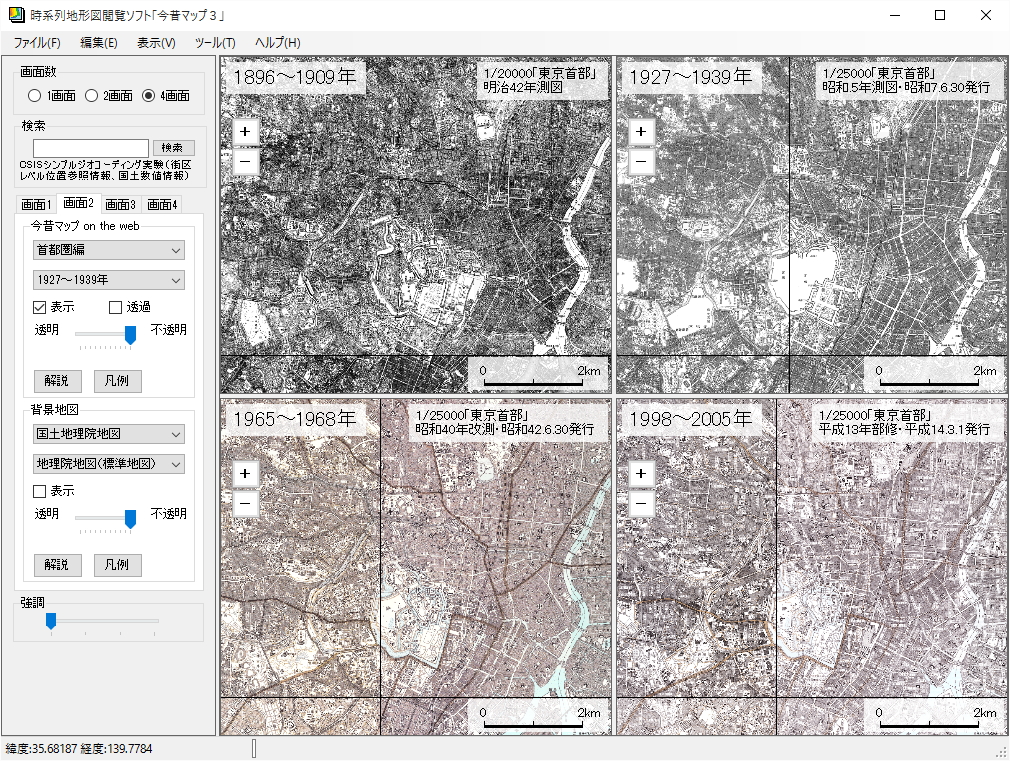
Task: Click the 強調 emphasis slider handle
Action: tap(51, 621)
